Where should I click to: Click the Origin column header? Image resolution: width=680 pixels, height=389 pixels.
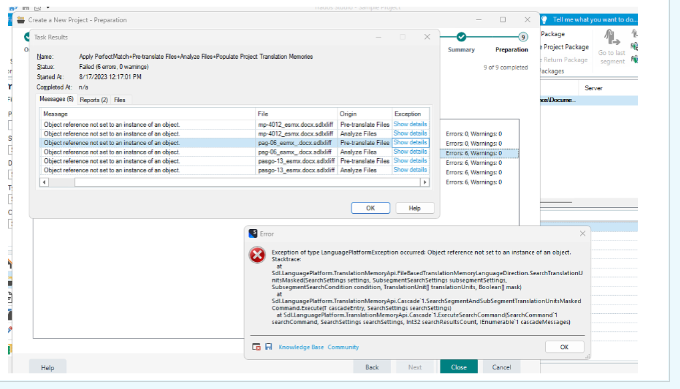tap(365, 114)
